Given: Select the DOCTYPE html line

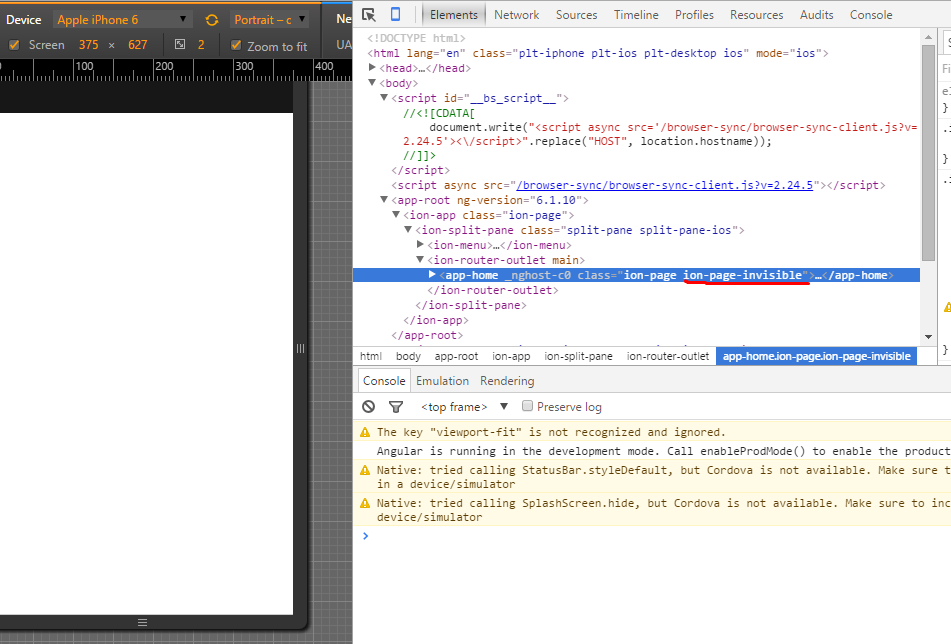Looking at the screenshot, I should [416, 38].
